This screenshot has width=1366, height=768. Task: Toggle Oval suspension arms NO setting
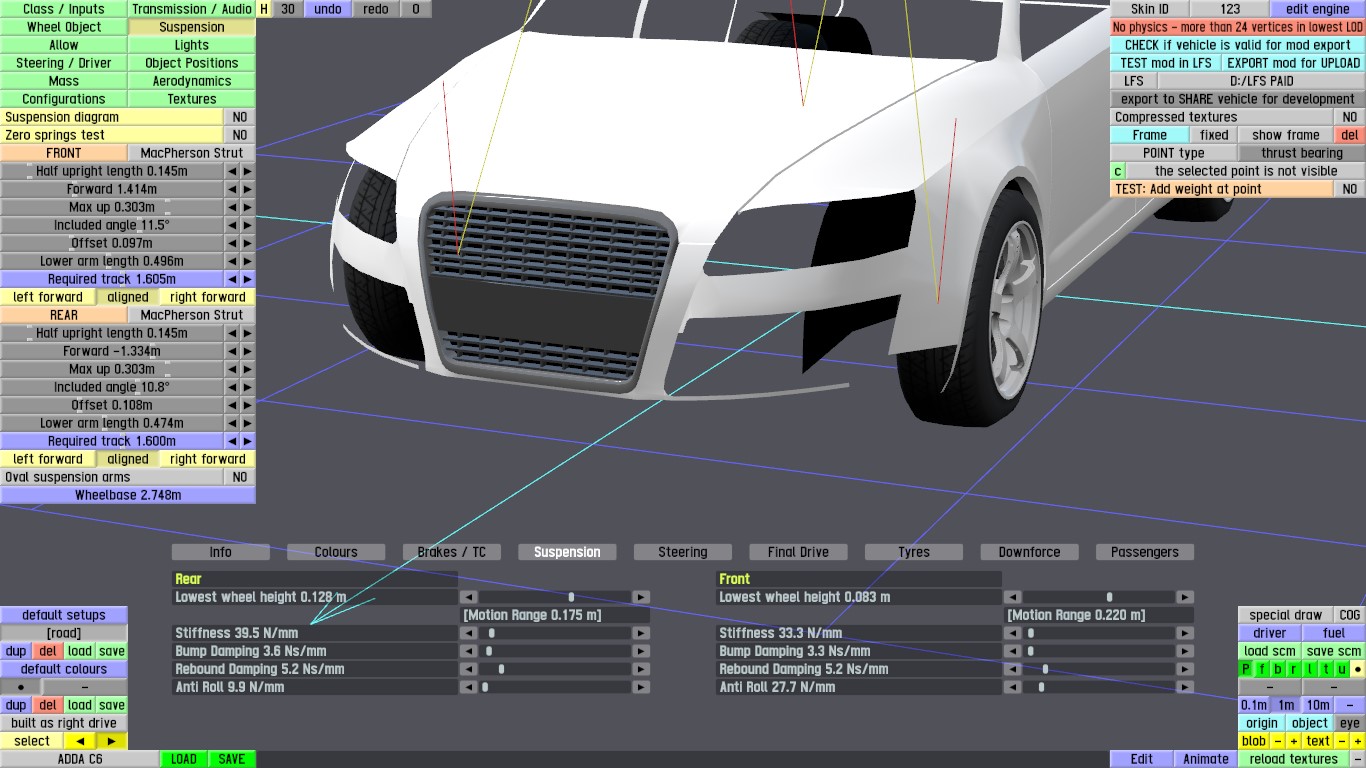tap(240, 477)
